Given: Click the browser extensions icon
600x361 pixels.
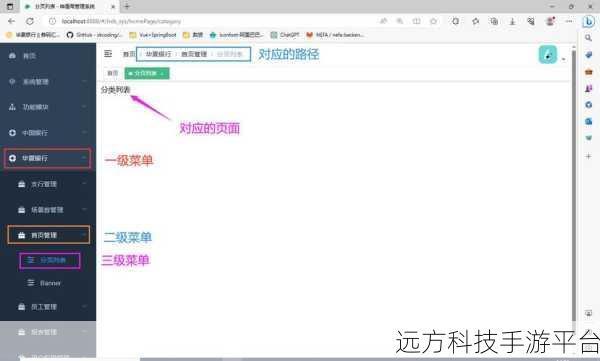Looking at the screenshot, I should tap(455, 21).
